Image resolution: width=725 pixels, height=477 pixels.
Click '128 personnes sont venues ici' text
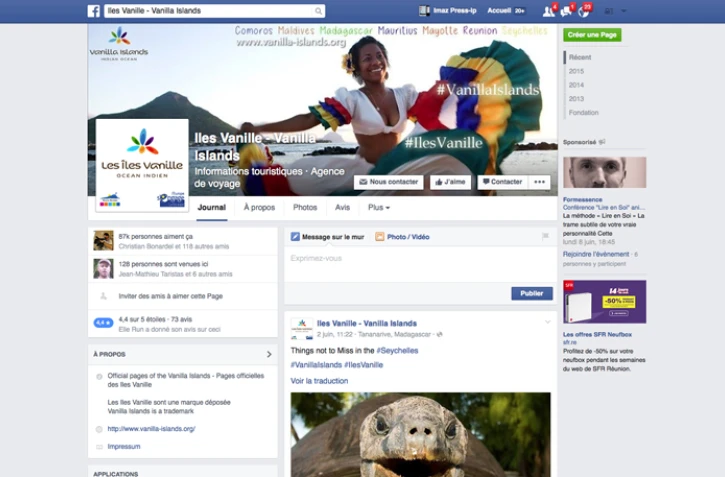pos(163,264)
